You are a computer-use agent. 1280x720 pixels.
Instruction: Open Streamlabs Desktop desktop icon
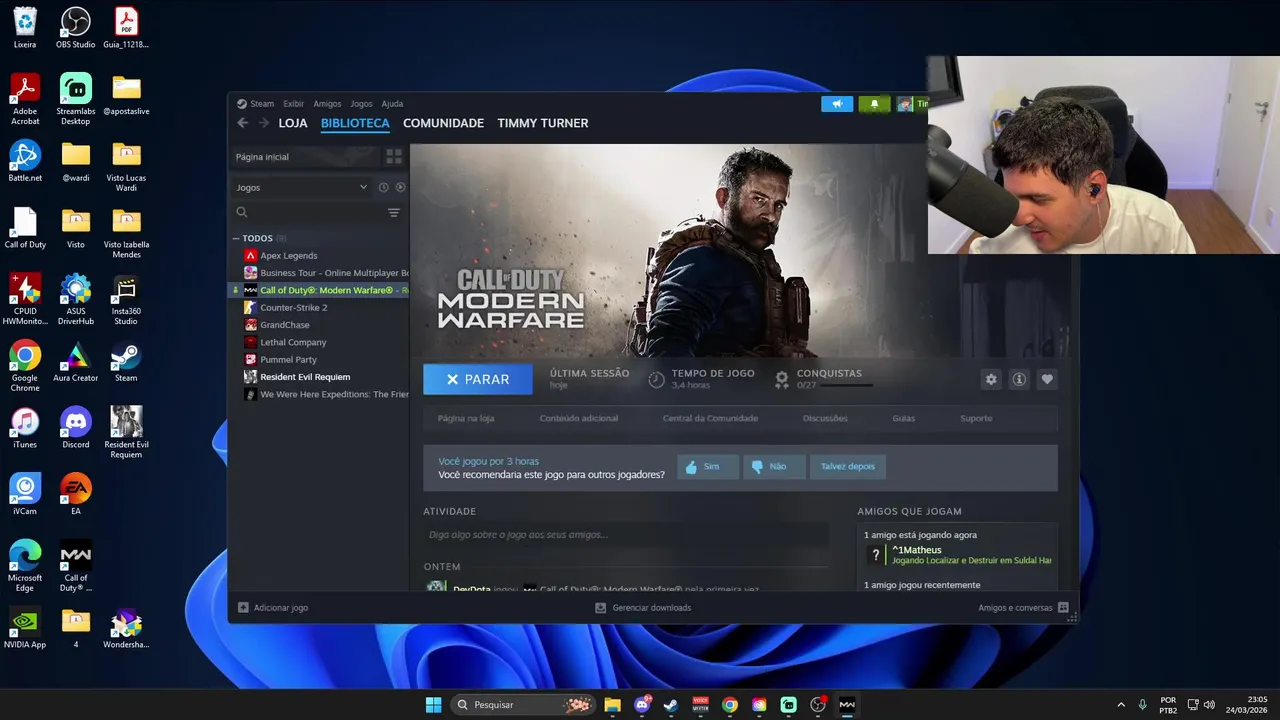[75, 100]
